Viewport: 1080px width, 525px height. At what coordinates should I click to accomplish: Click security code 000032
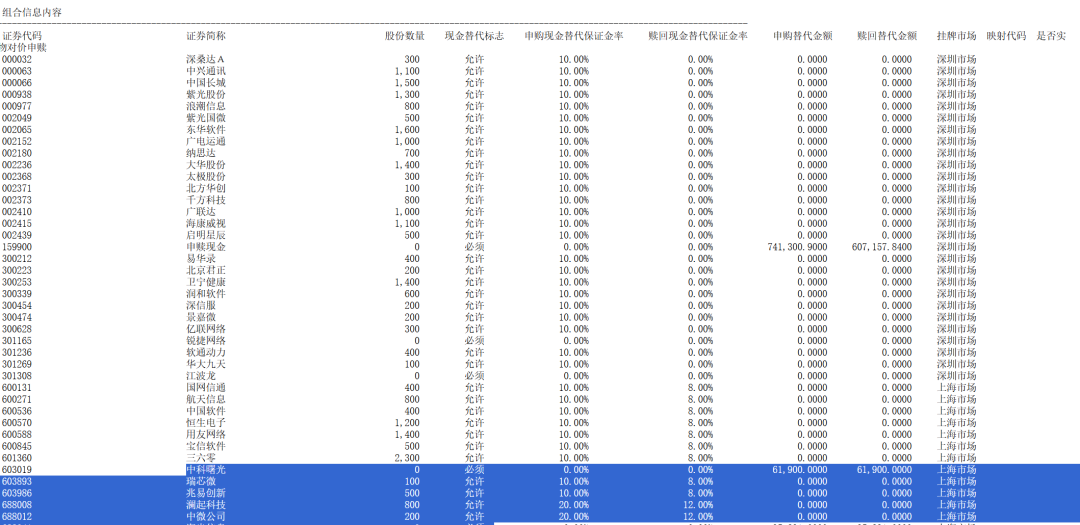(x=17, y=59)
